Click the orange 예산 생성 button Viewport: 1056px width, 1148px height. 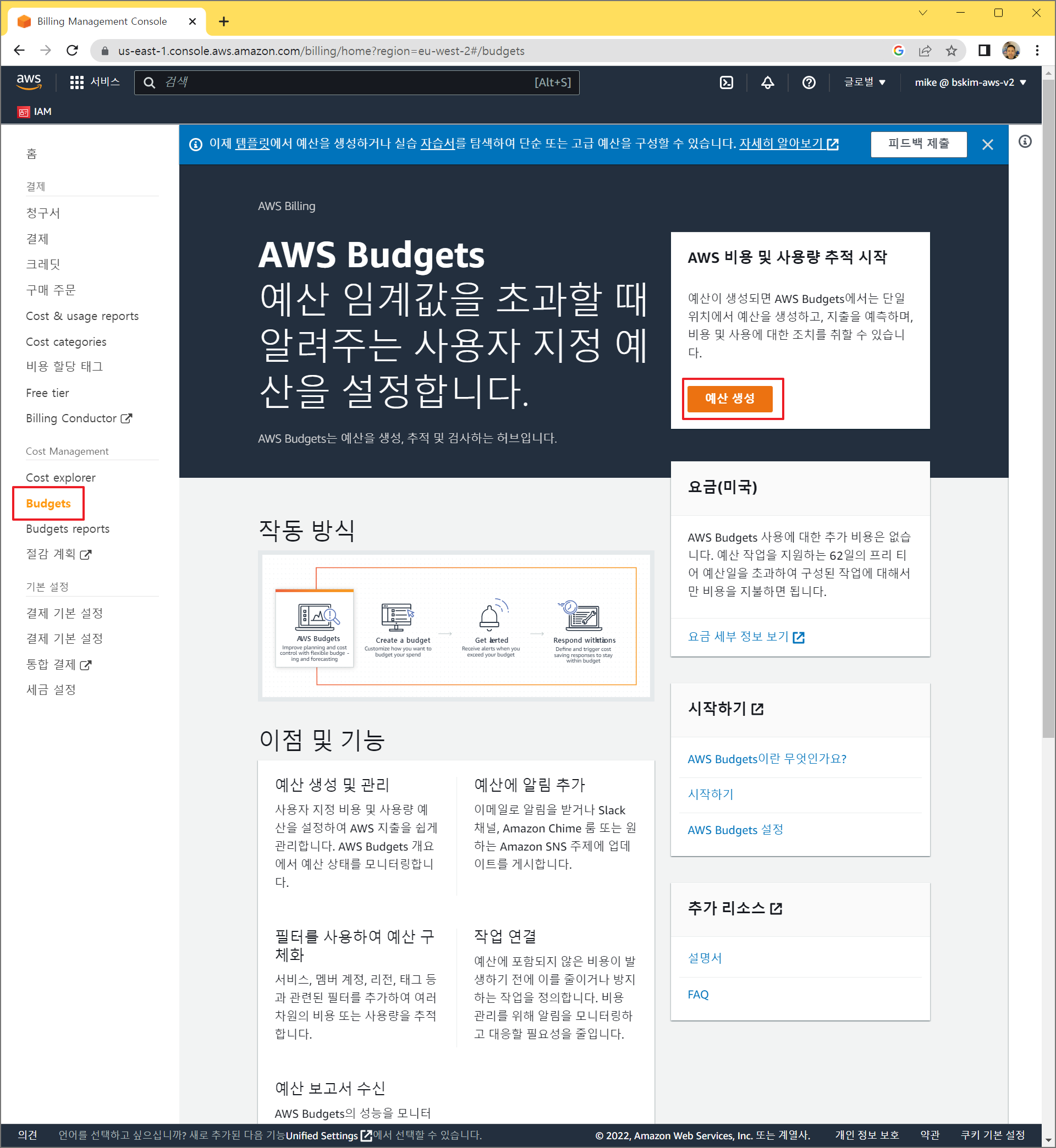pos(730,399)
